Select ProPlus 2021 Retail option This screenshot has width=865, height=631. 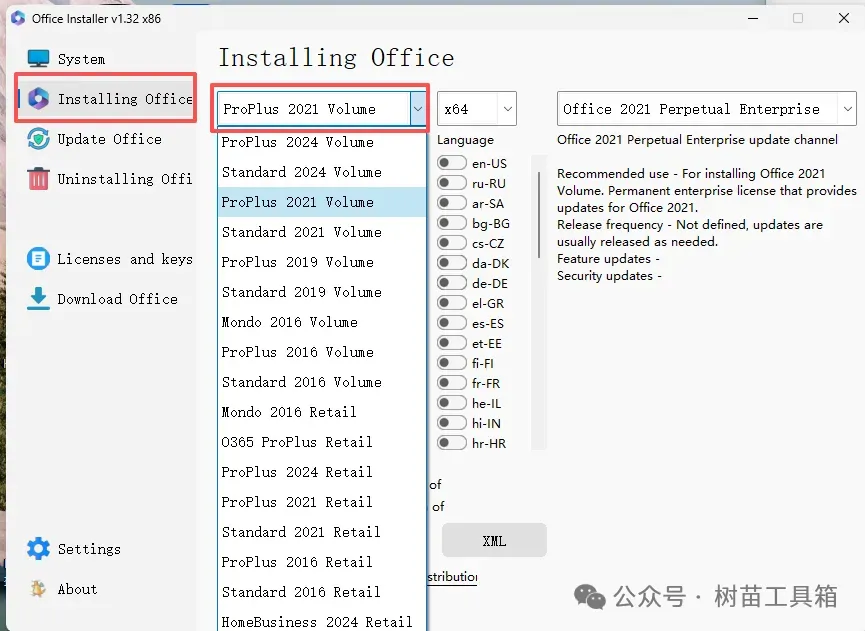pyautogui.click(x=322, y=502)
